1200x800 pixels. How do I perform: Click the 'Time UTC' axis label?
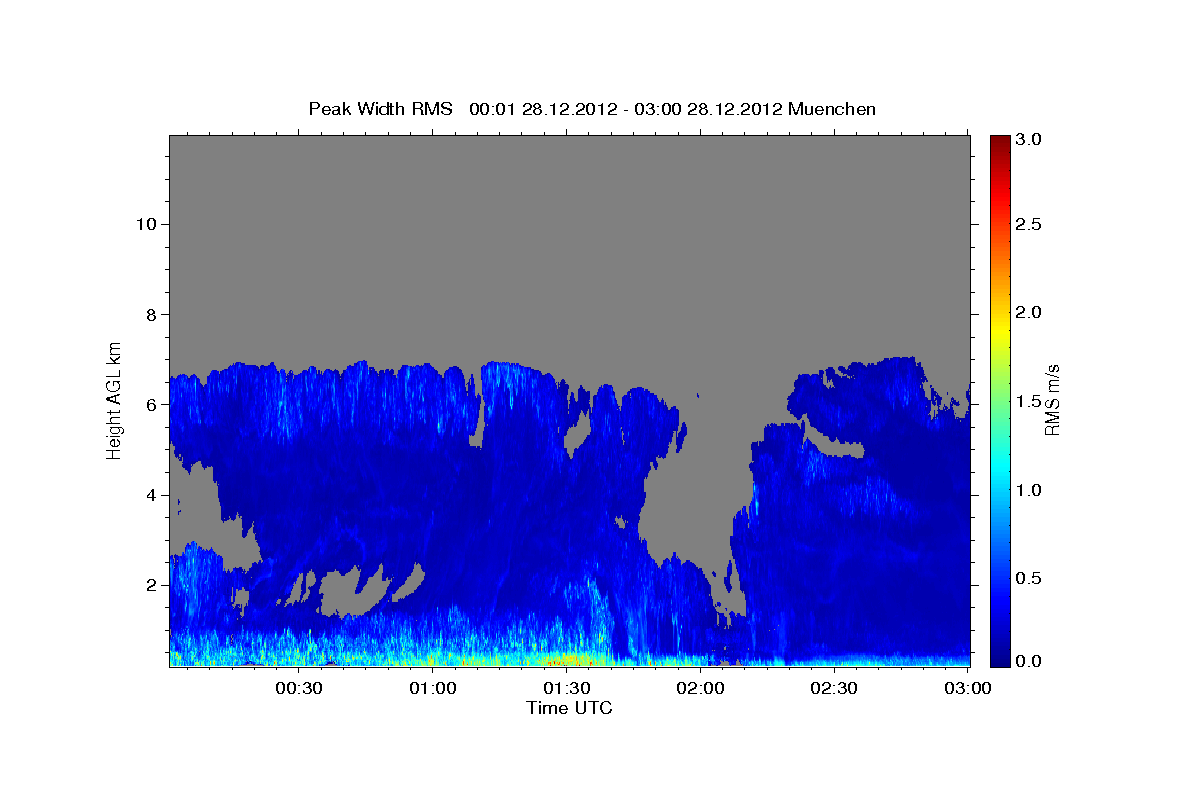pyautogui.click(x=569, y=708)
